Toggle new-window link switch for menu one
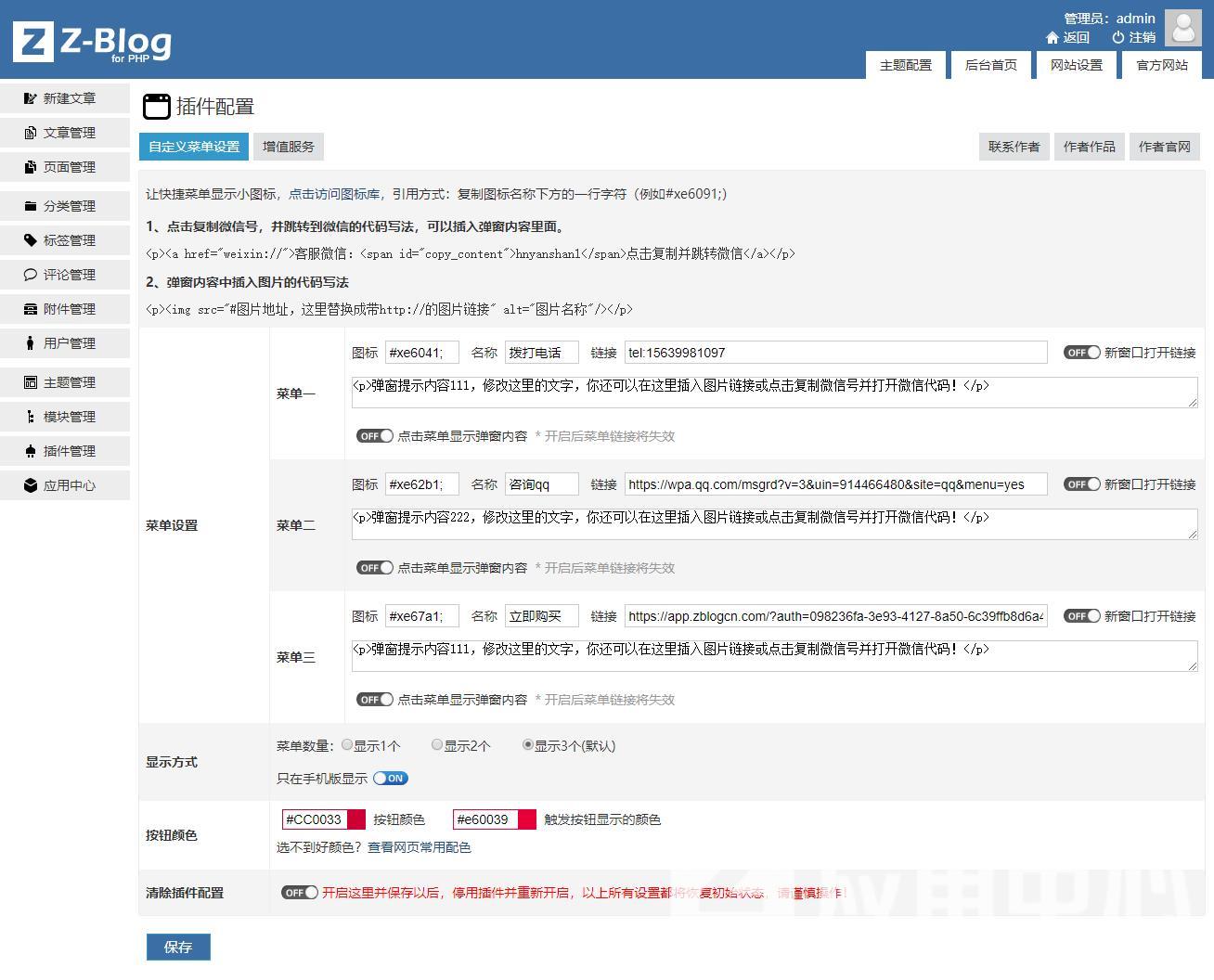The height and width of the screenshot is (980, 1214). (x=1081, y=353)
